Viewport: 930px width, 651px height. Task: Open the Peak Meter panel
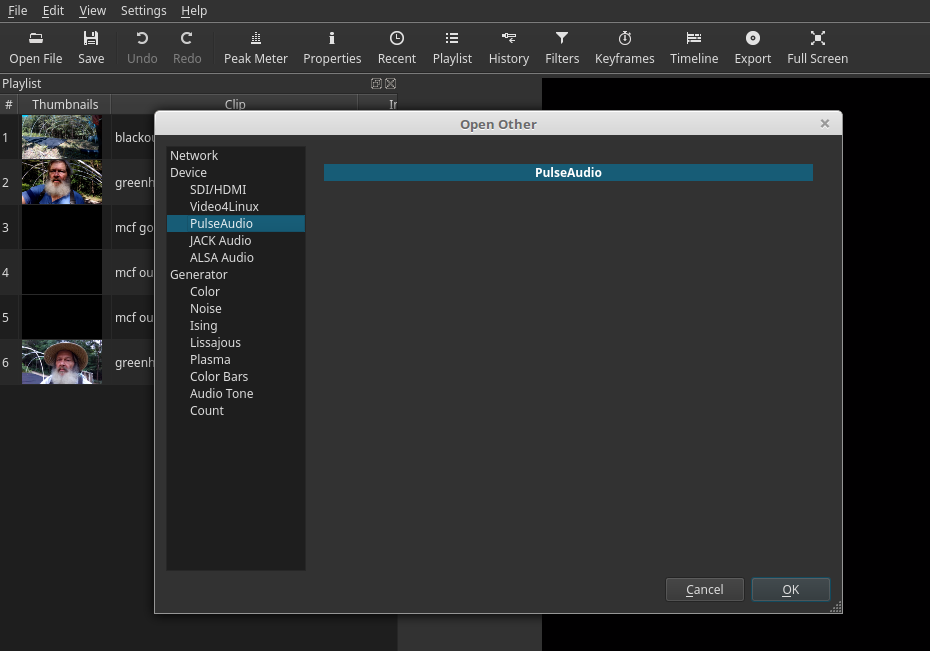click(256, 48)
